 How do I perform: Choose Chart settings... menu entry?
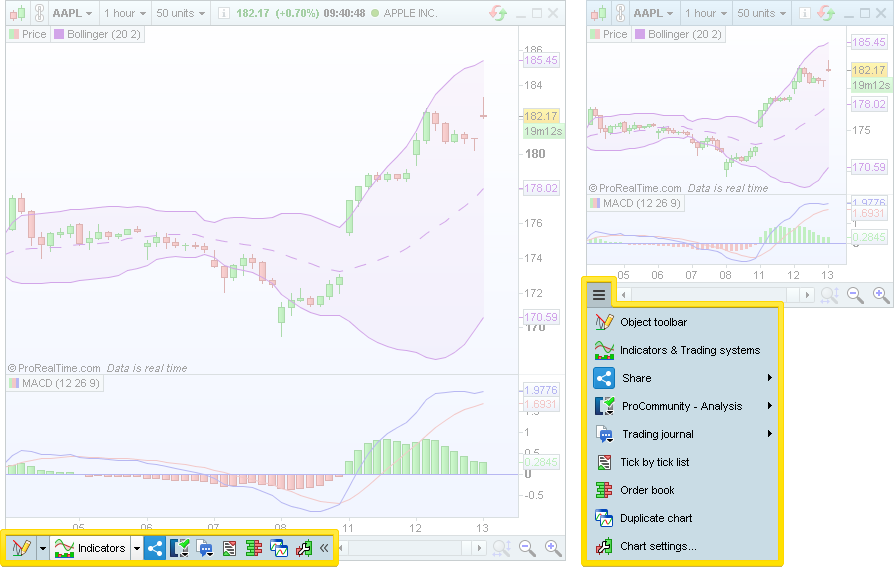tap(657, 546)
